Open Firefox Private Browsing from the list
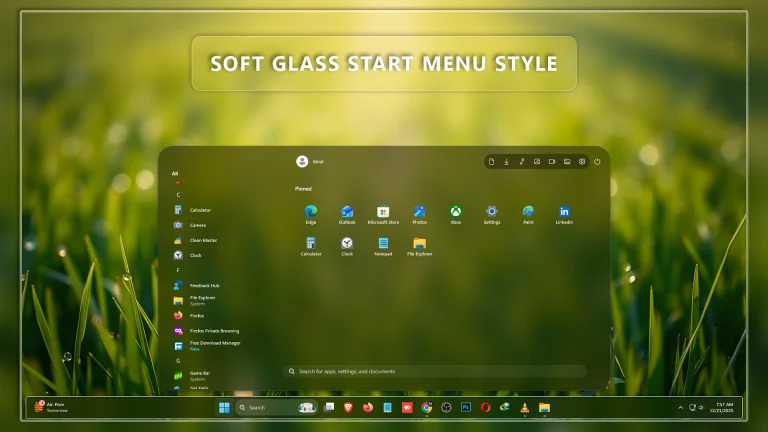This screenshot has height=432, width=768. (206, 331)
